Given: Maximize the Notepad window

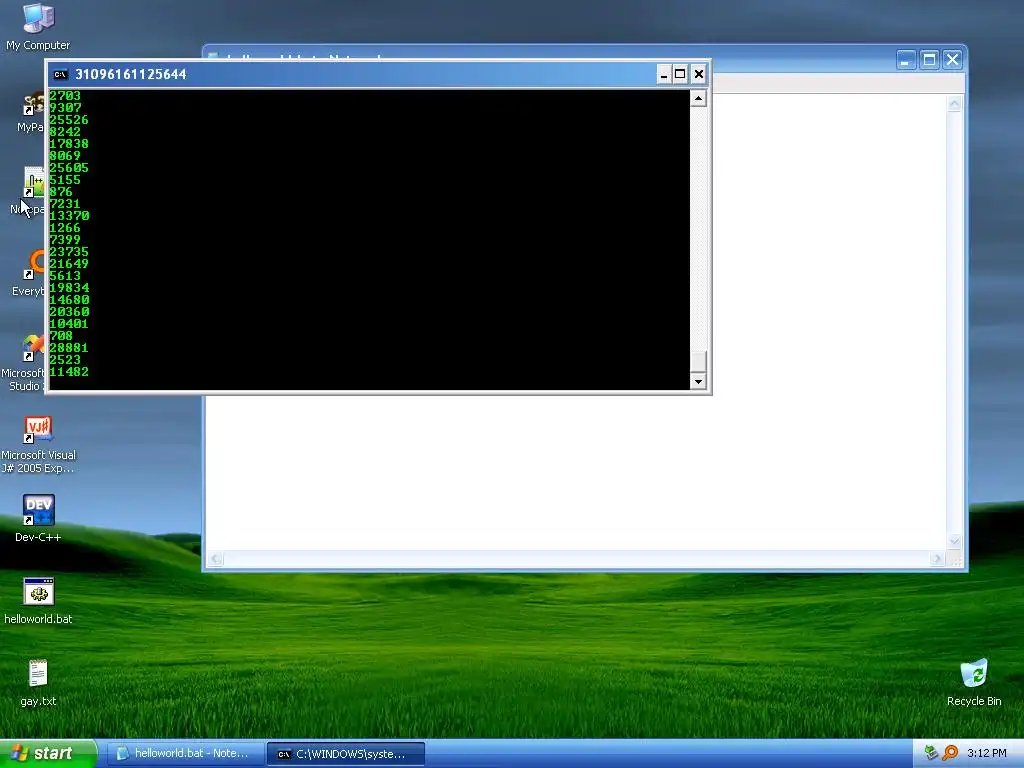Looking at the screenshot, I should coord(929,61).
